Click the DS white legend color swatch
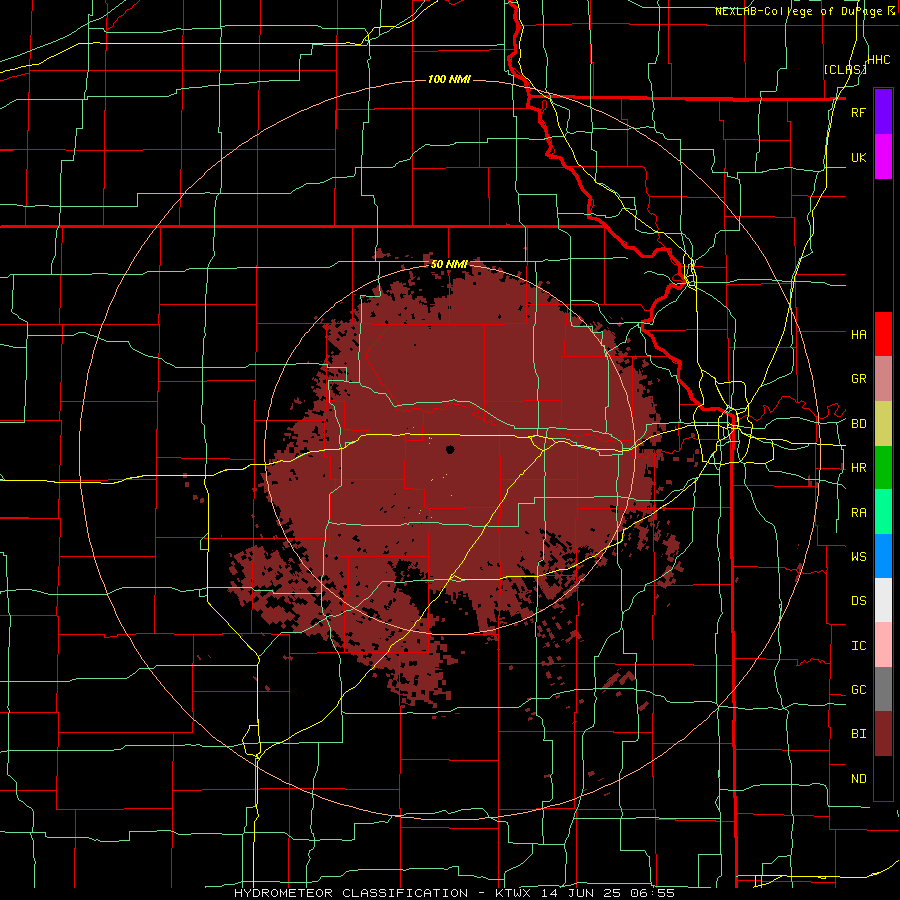 [883, 600]
